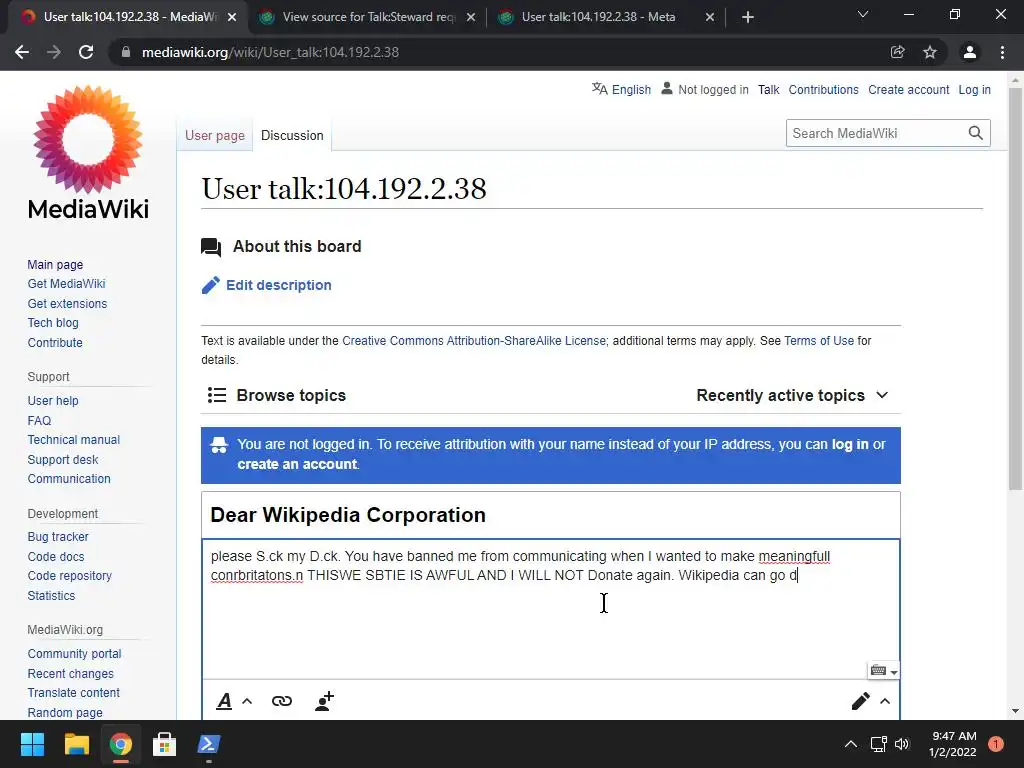Click log in within blue banner
1024x768 pixels.
pyautogui.click(x=850, y=444)
